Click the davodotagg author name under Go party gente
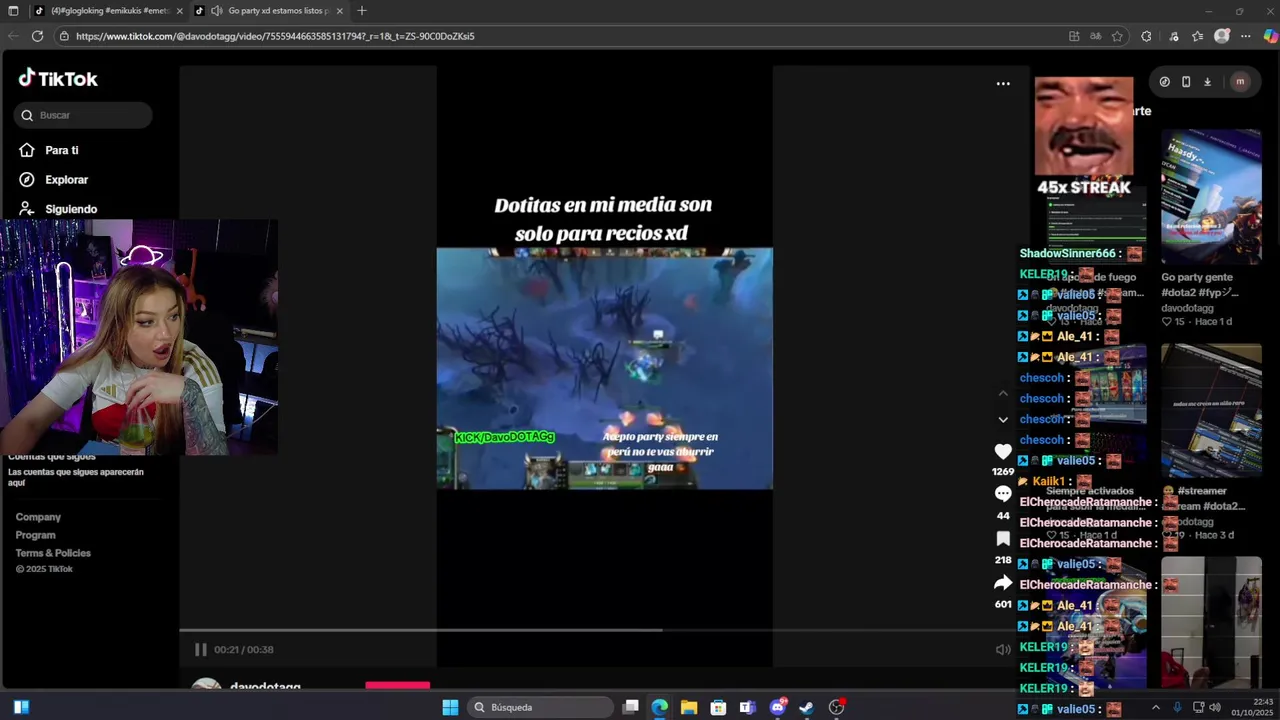1280x720 pixels. coord(1187,308)
